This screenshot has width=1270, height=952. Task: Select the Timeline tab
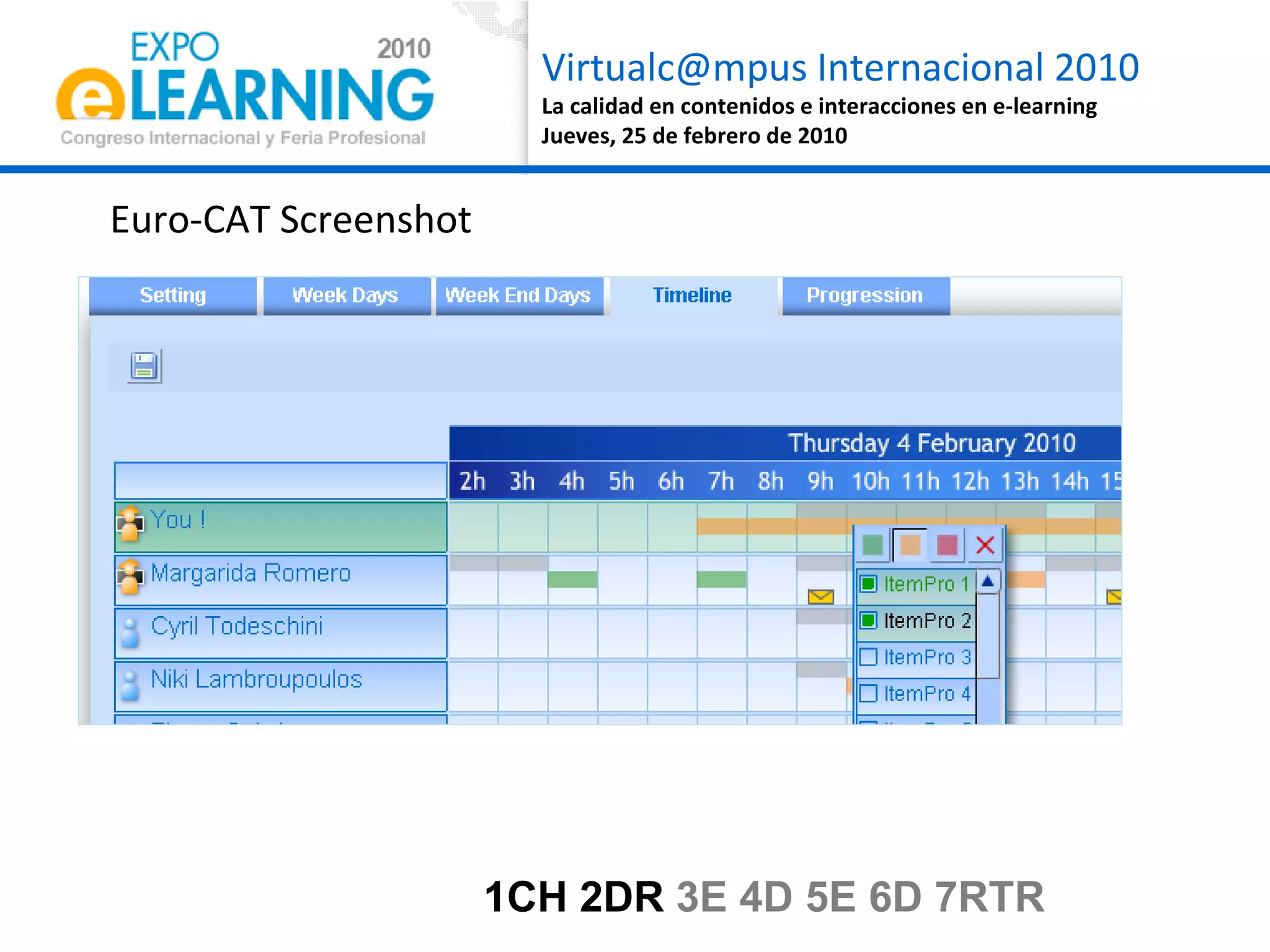pos(693,296)
